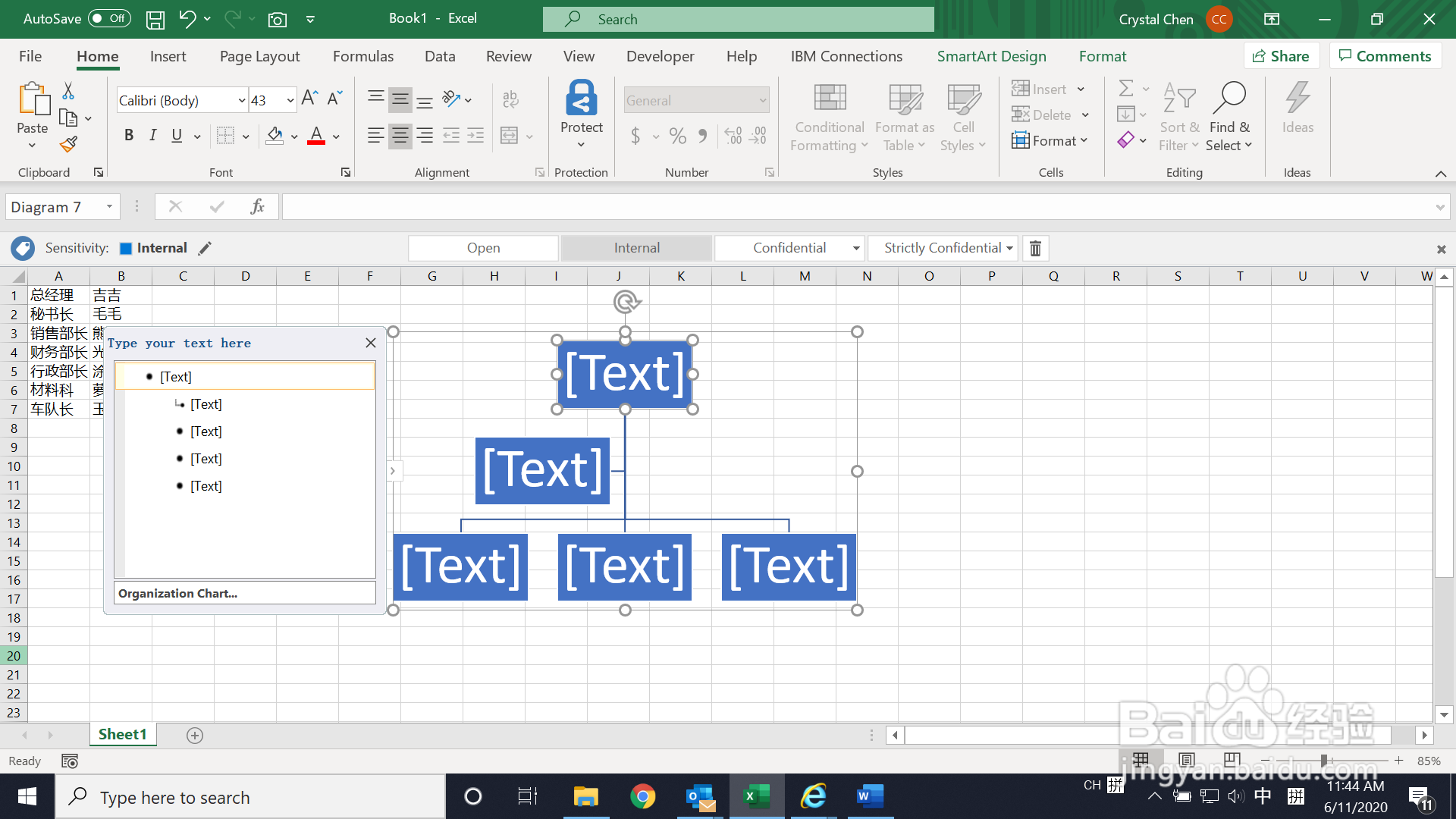Open Excel from the Windows taskbar

[756, 796]
